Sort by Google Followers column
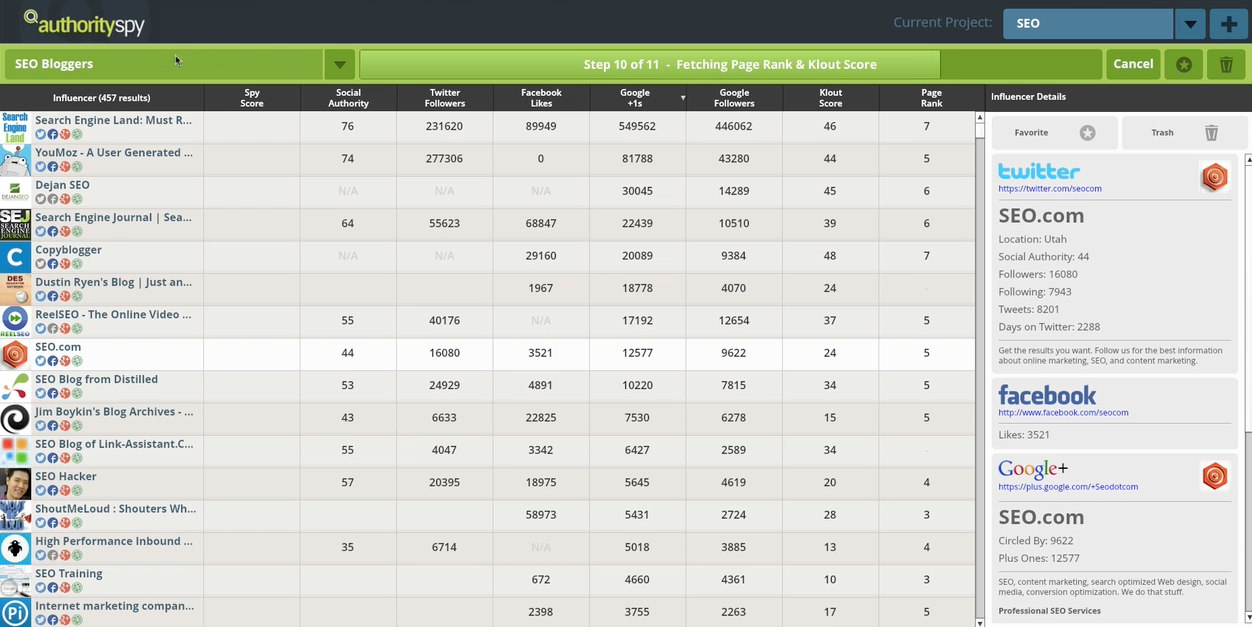 click(734, 97)
